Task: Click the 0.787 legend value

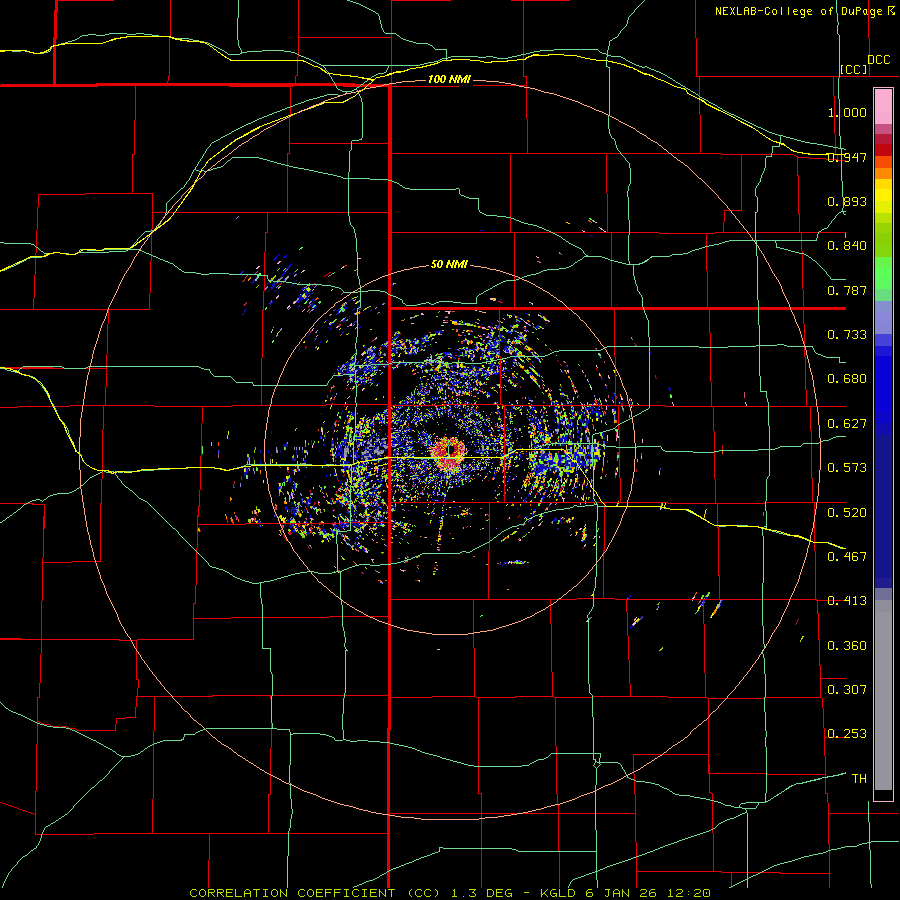Action: [x=847, y=290]
